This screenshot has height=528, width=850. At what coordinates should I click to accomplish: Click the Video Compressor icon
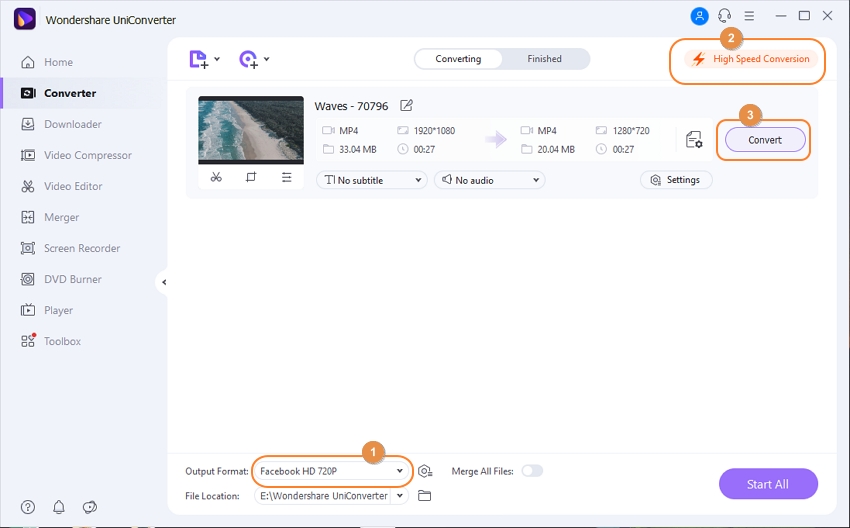click(28, 155)
